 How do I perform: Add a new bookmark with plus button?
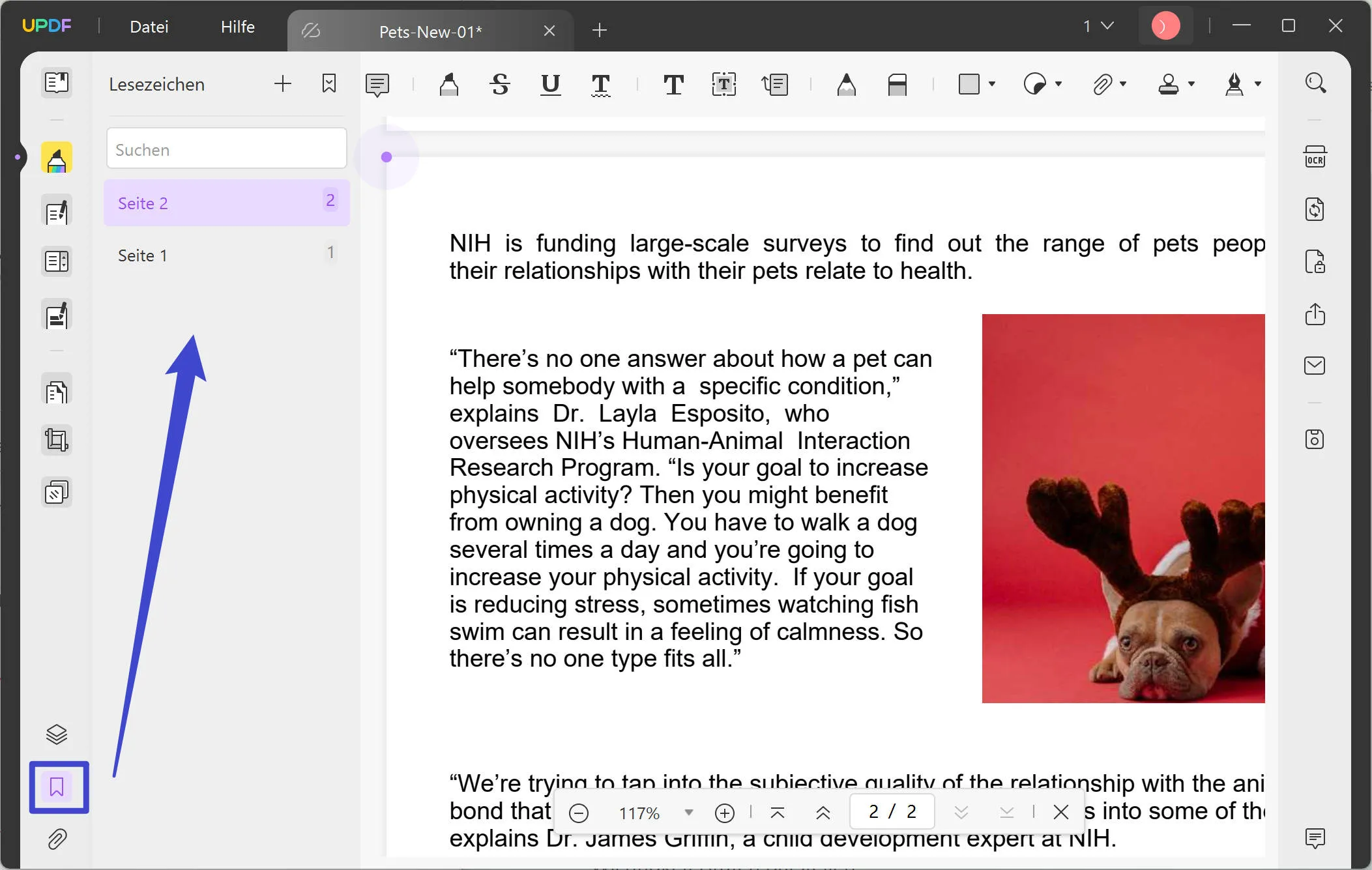point(282,83)
